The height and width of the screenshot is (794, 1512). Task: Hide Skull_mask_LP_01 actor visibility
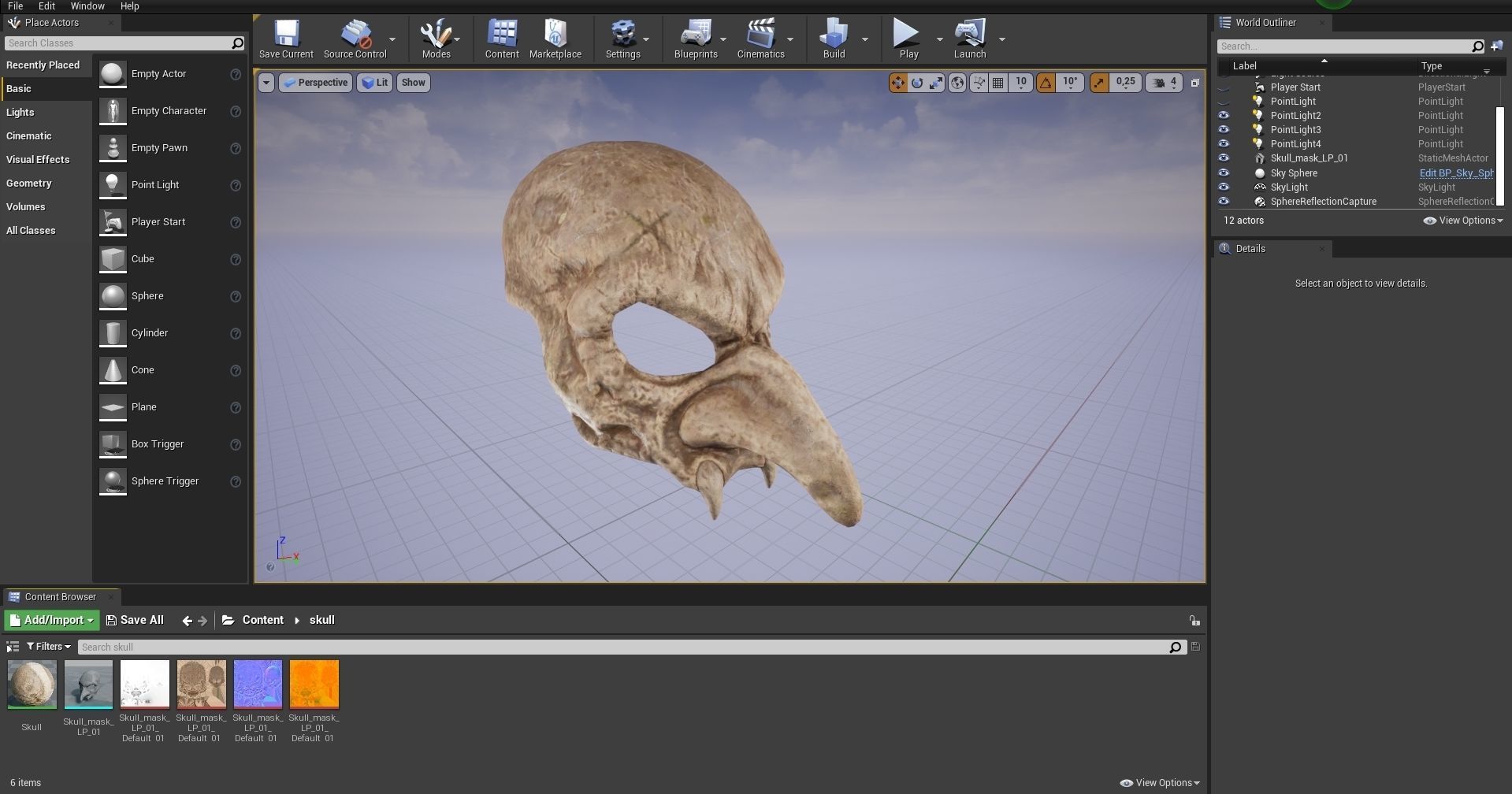1224,158
